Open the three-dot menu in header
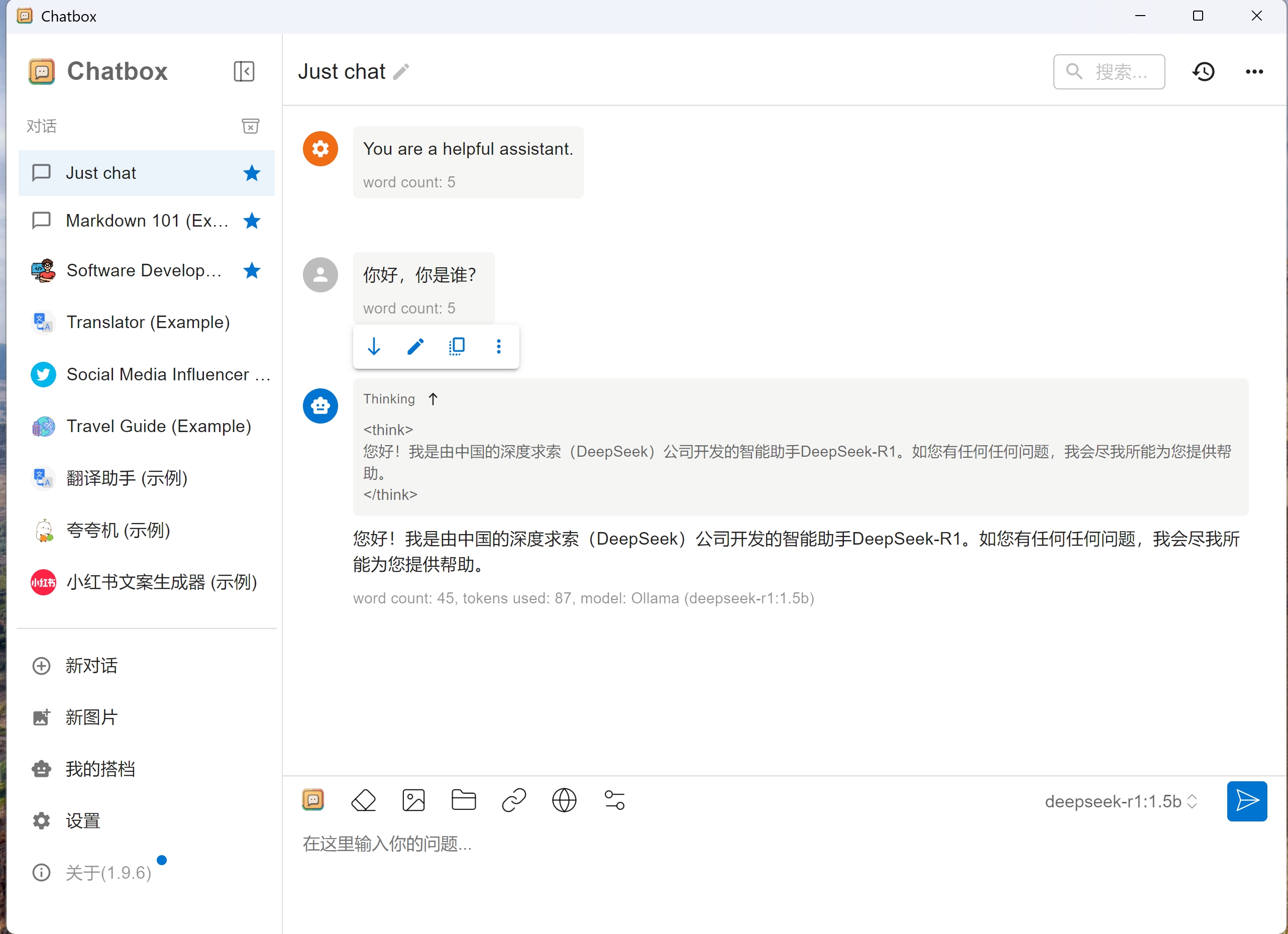 1254,71
